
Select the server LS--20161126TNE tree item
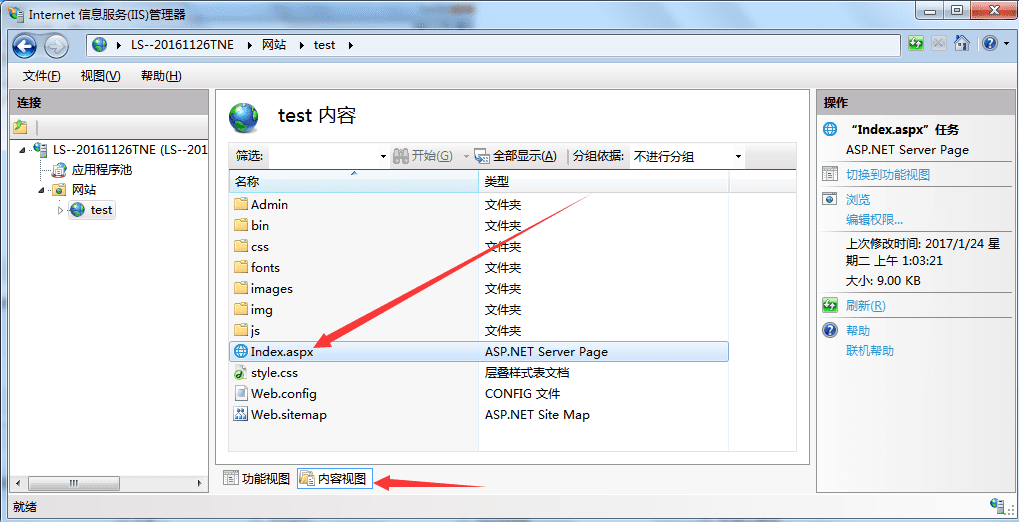click(130, 150)
